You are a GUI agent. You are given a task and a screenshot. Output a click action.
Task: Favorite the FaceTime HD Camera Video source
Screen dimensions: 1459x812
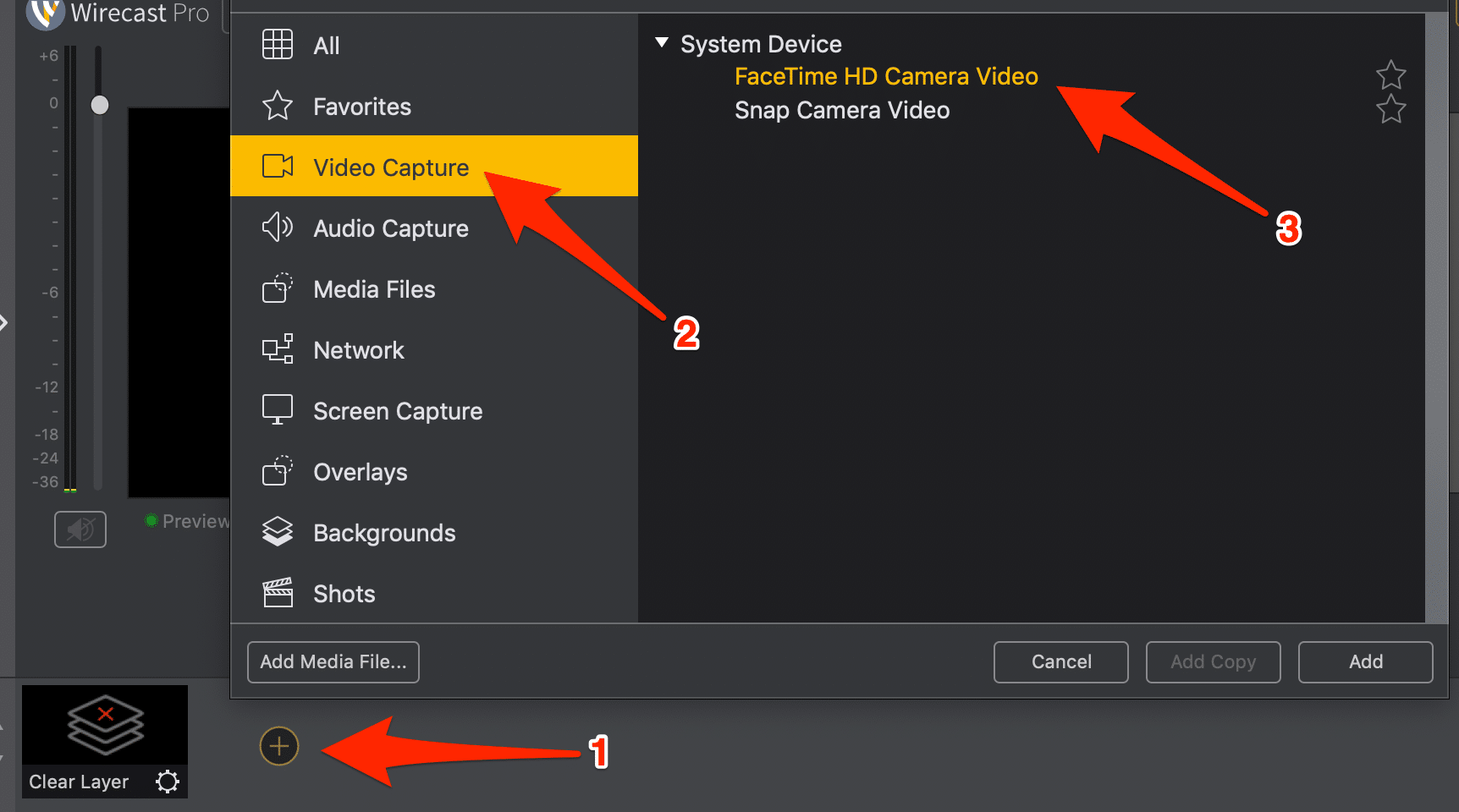(x=1390, y=75)
